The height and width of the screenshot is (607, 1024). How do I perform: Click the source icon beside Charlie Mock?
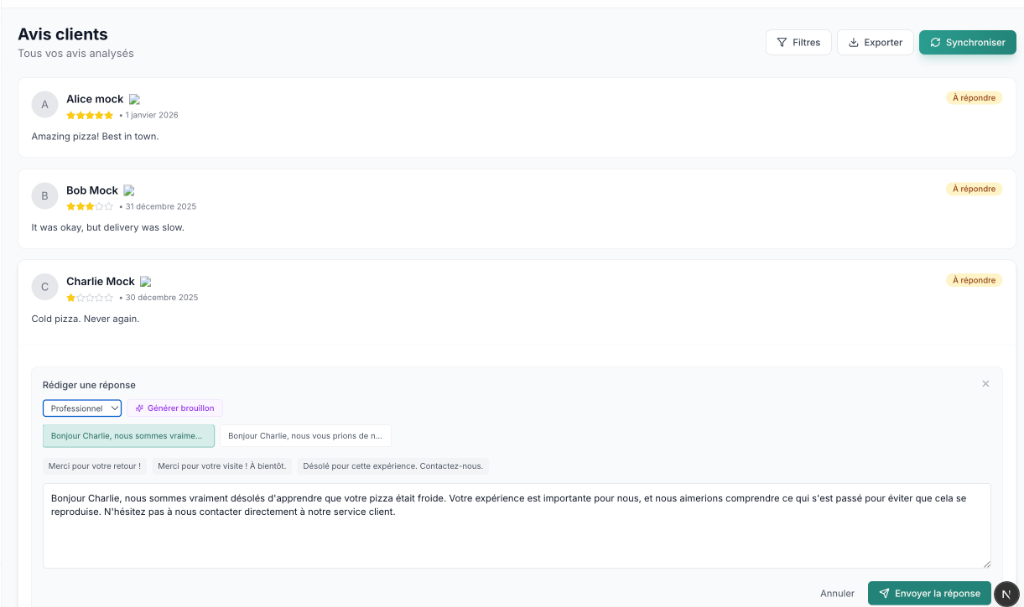coord(146,282)
